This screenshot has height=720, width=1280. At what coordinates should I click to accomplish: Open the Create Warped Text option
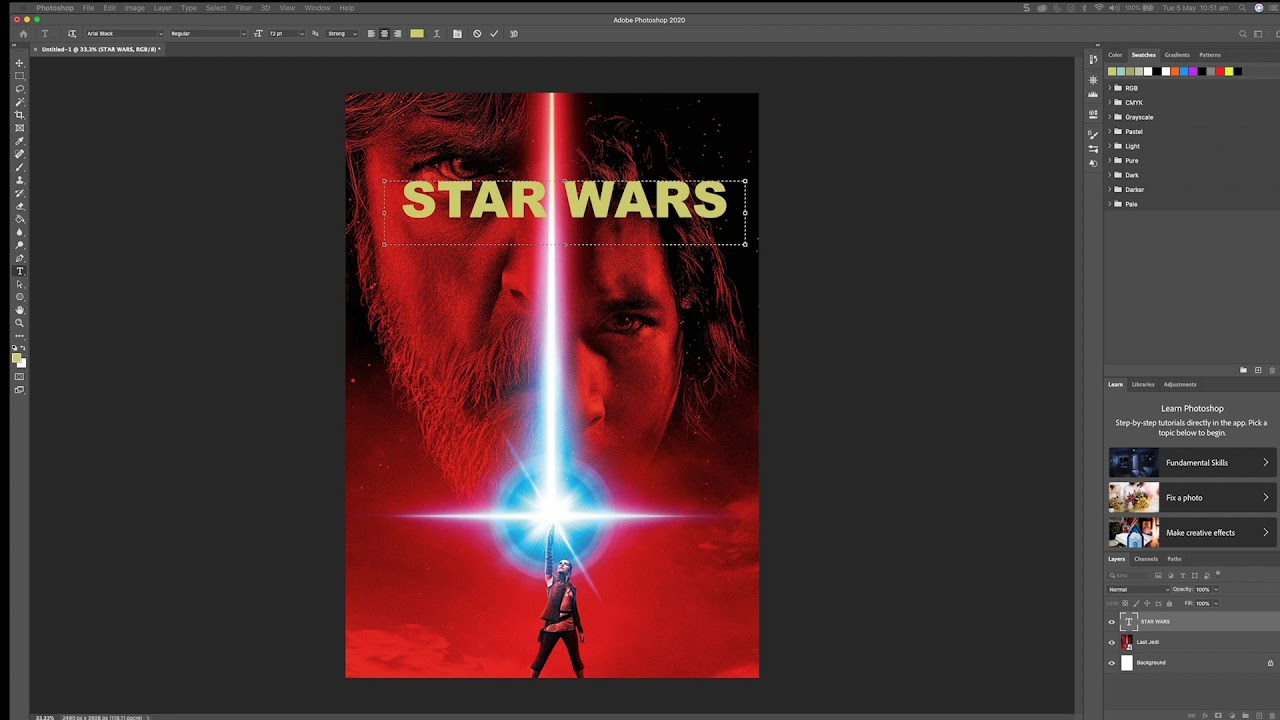(437, 34)
